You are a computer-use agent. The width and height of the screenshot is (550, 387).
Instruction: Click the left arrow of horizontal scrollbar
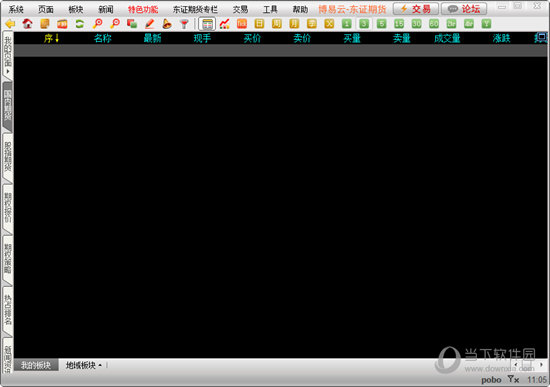(516, 365)
